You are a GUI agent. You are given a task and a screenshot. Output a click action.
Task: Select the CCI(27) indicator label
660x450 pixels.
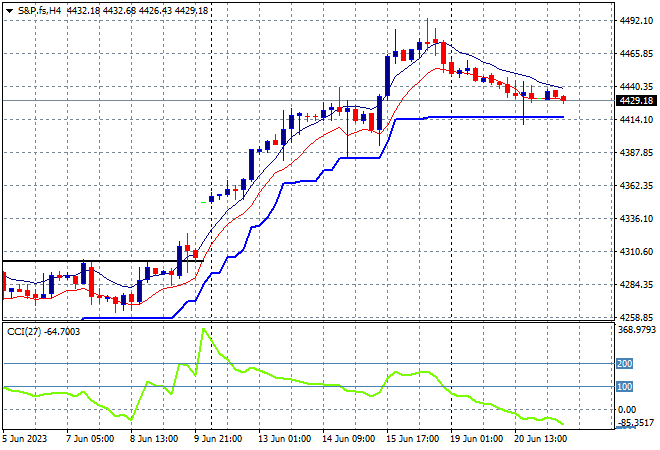(24, 332)
